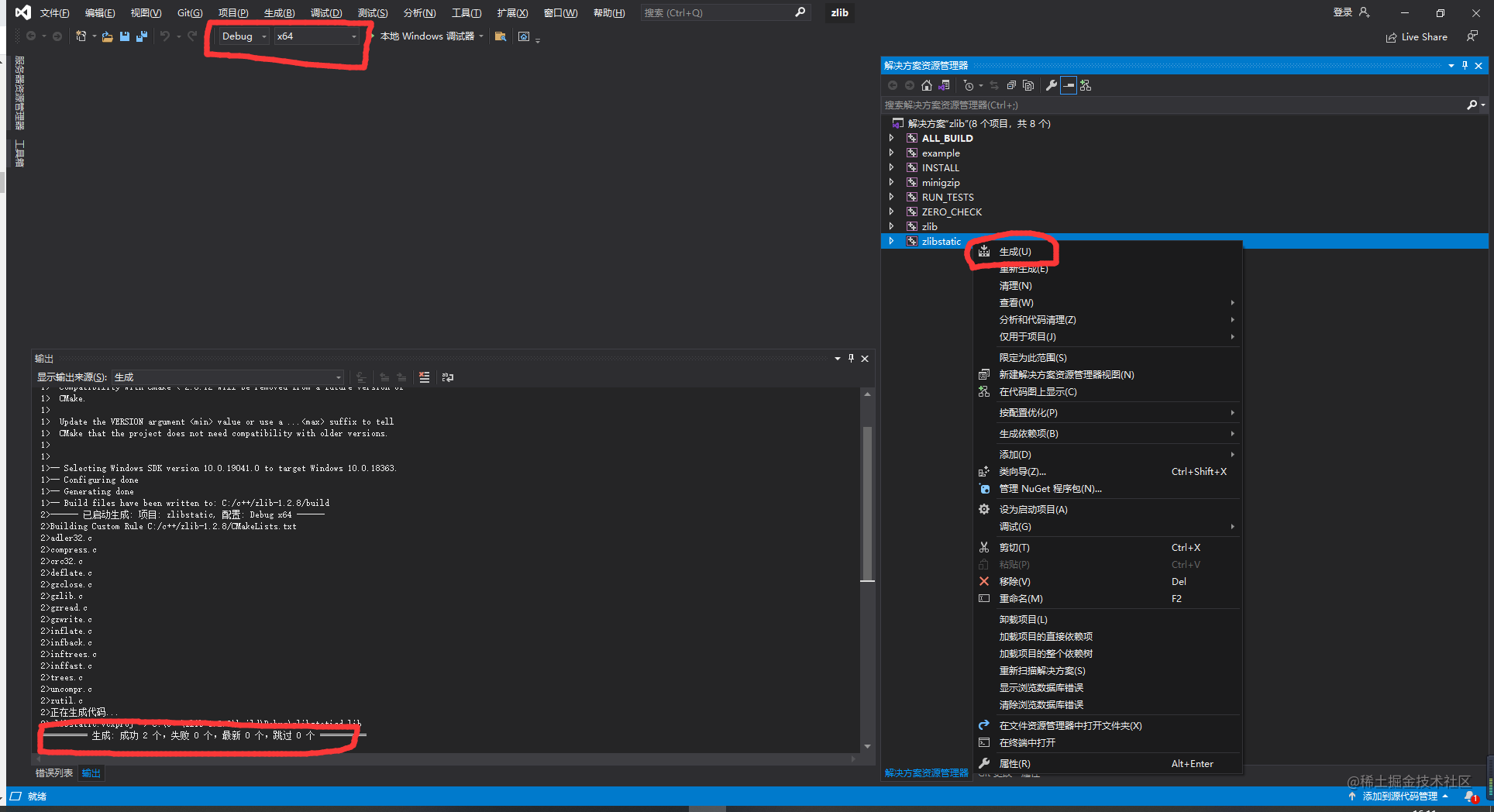Image resolution: width=1494 pixels, height=812 pixels.
Task: Switch to the 输出 tab at bottom
Action: [91, 772]
